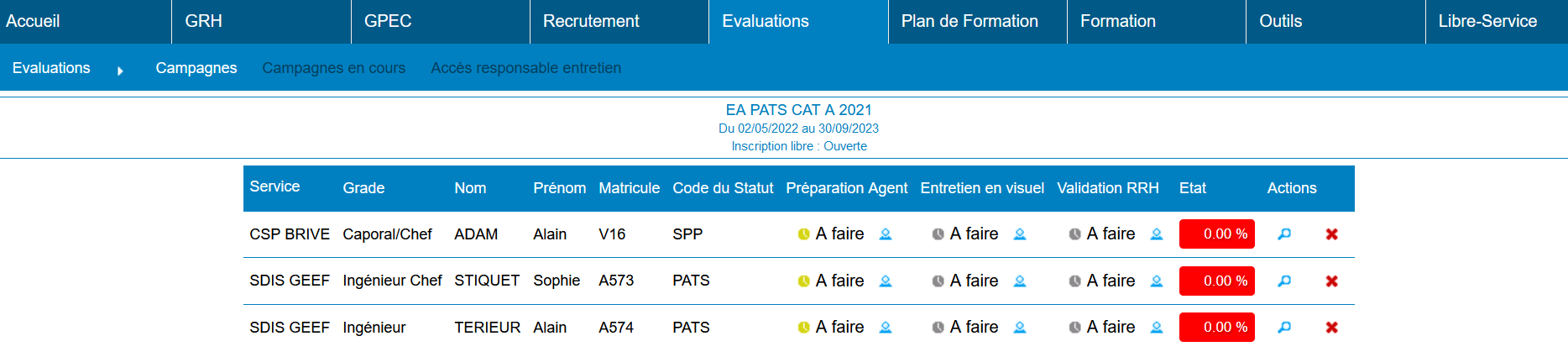Screen dimensions: 1568x357
Task: Click Entretien en visuel person icon for STIQUET
Action: point(1020,281)
